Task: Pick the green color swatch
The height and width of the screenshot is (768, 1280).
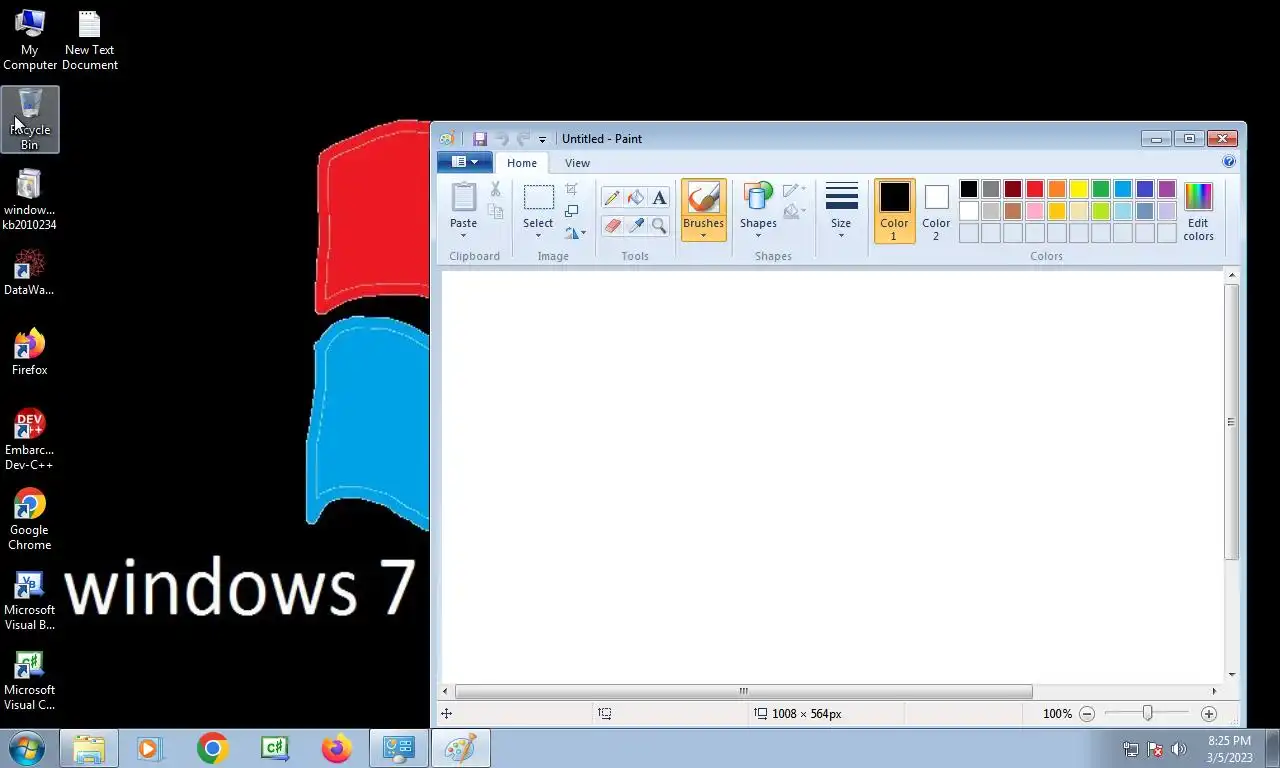Action: click(x=1101, y=189)
